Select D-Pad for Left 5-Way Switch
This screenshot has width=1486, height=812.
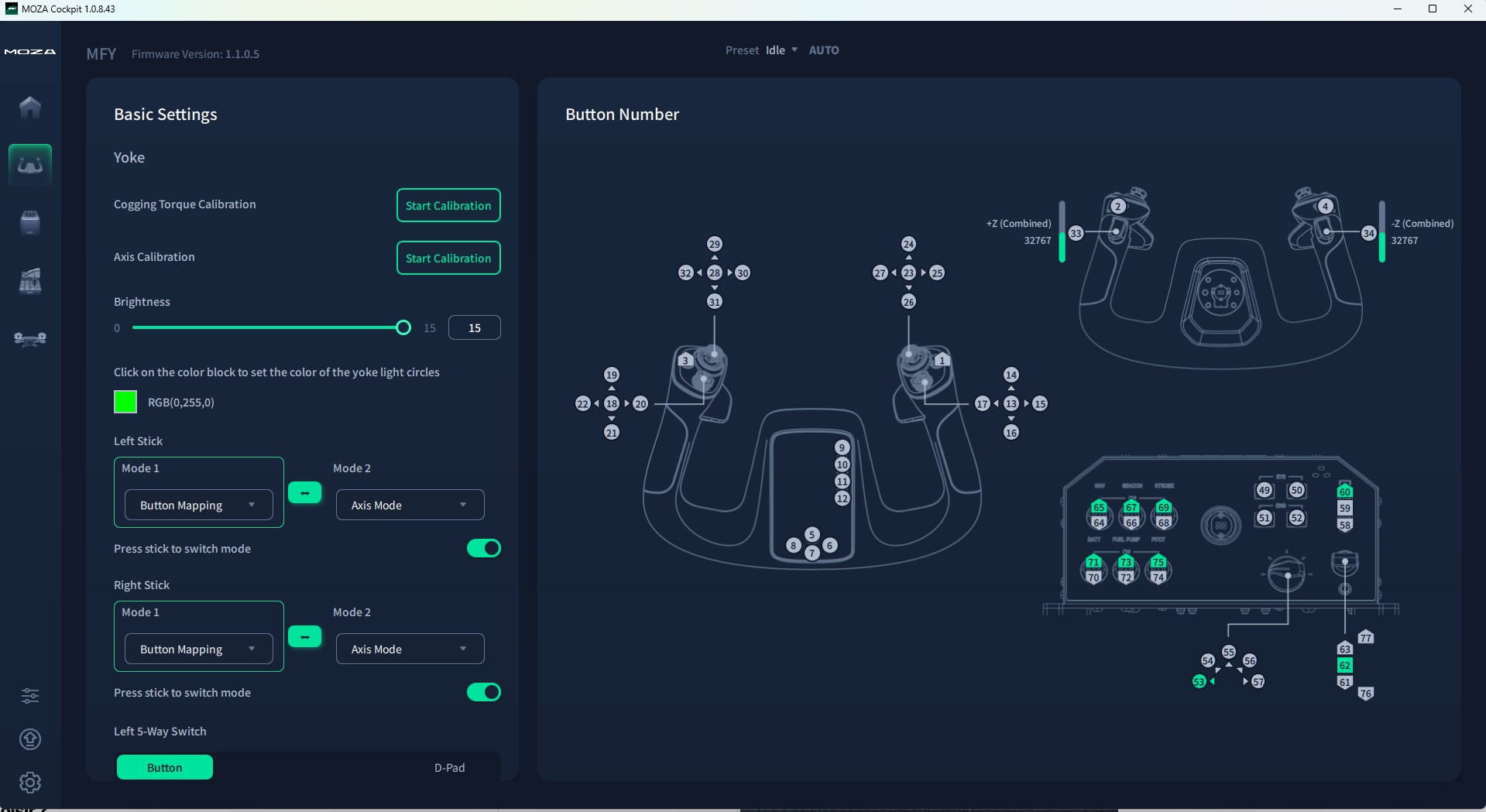[449, 768]
